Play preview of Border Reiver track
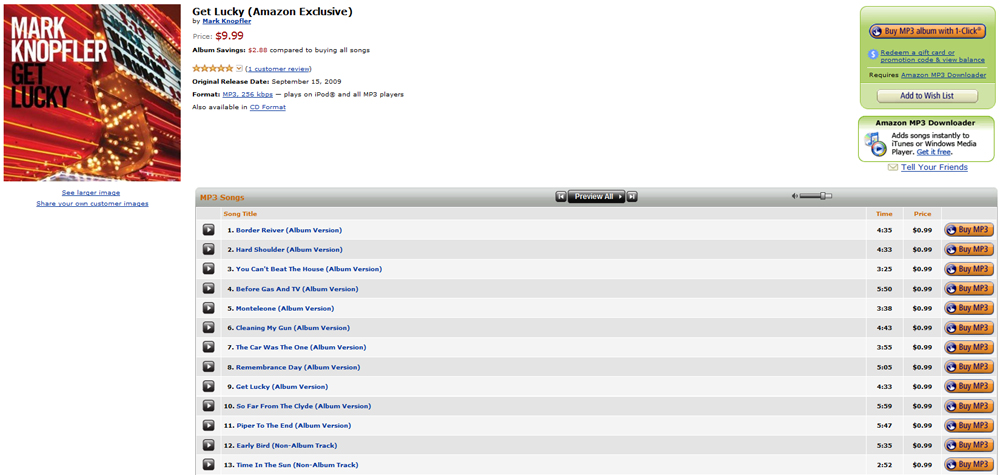 coord(209,230)
